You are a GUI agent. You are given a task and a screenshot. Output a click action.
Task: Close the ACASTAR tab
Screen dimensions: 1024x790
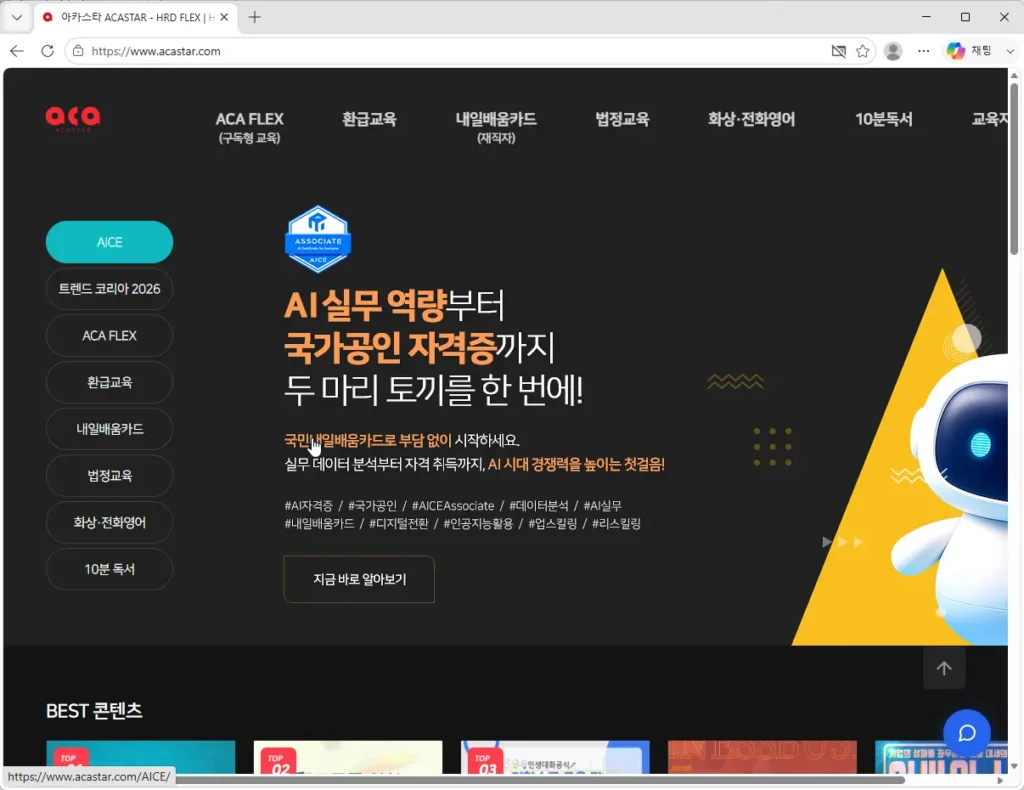point(224,17)
